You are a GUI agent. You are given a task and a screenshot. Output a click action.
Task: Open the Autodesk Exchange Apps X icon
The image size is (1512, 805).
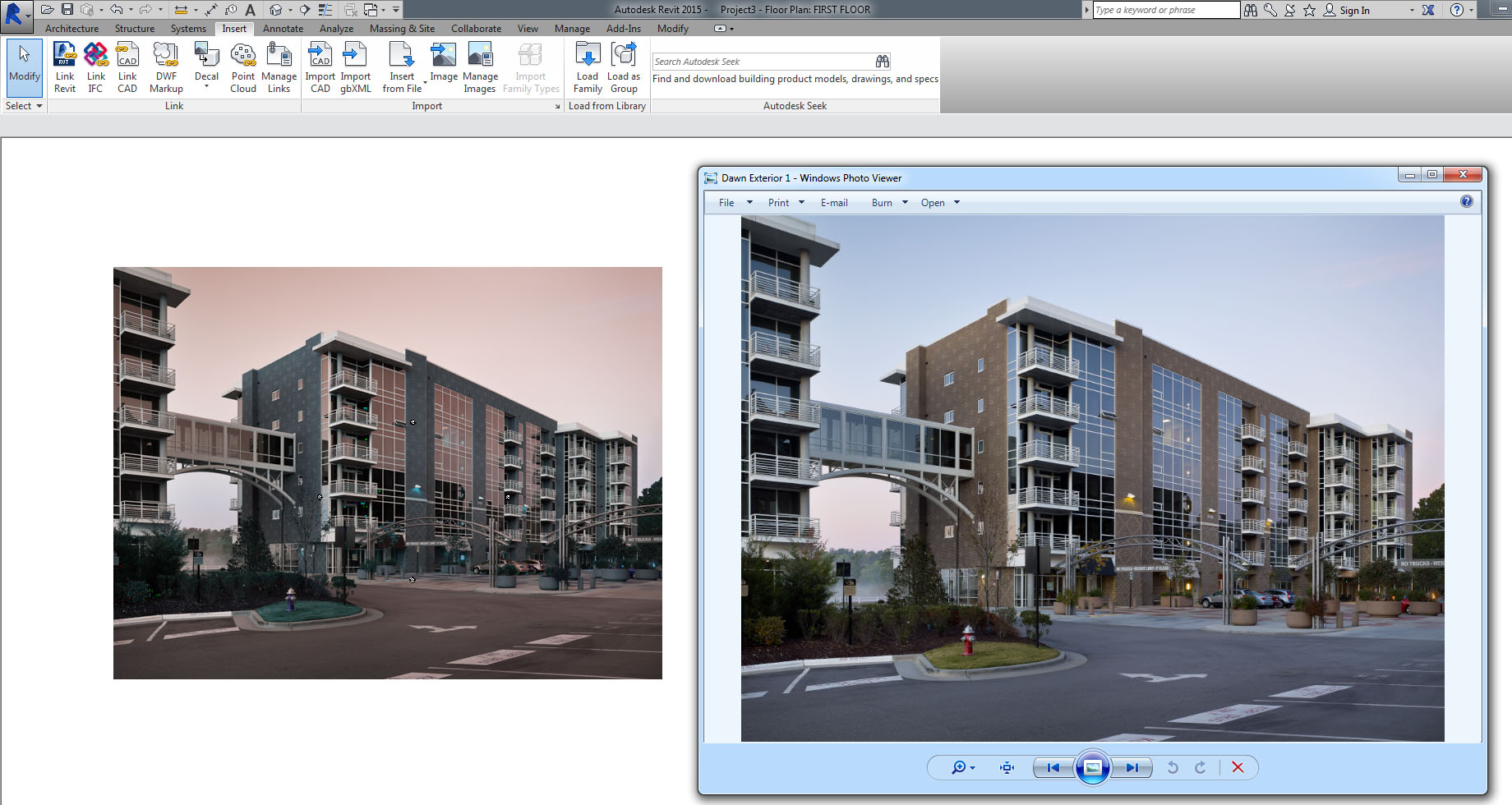[x=1428, y=10]
